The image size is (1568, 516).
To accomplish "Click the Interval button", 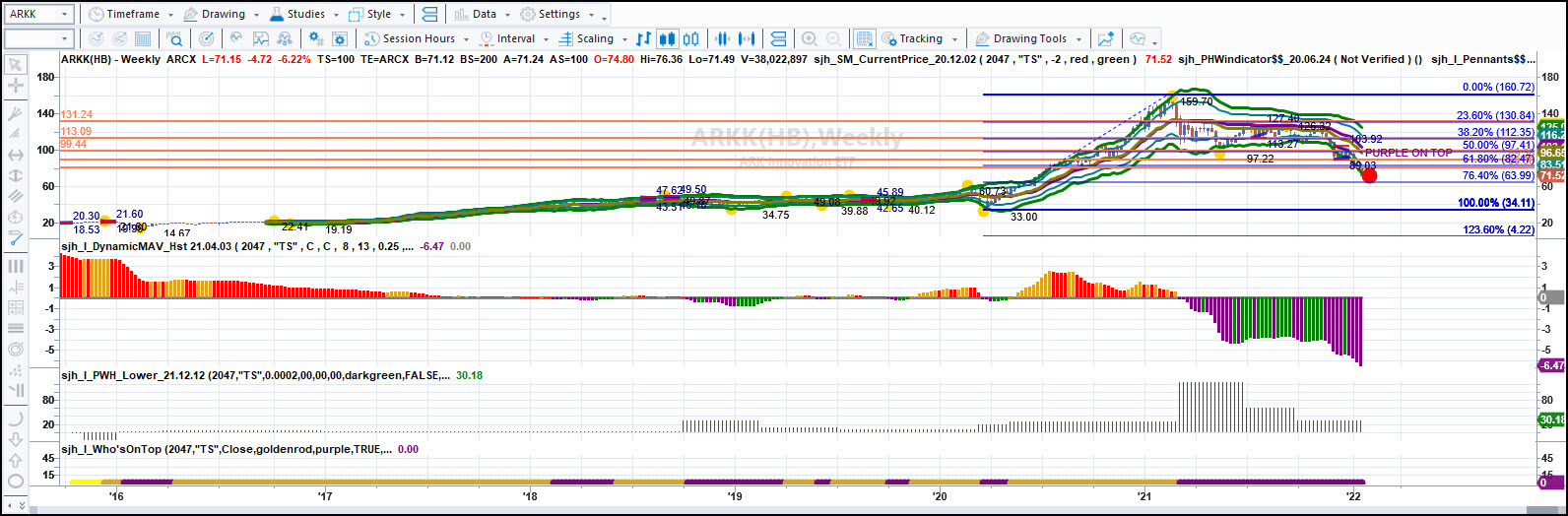I will pyautogui.click(x=508, y=38).
